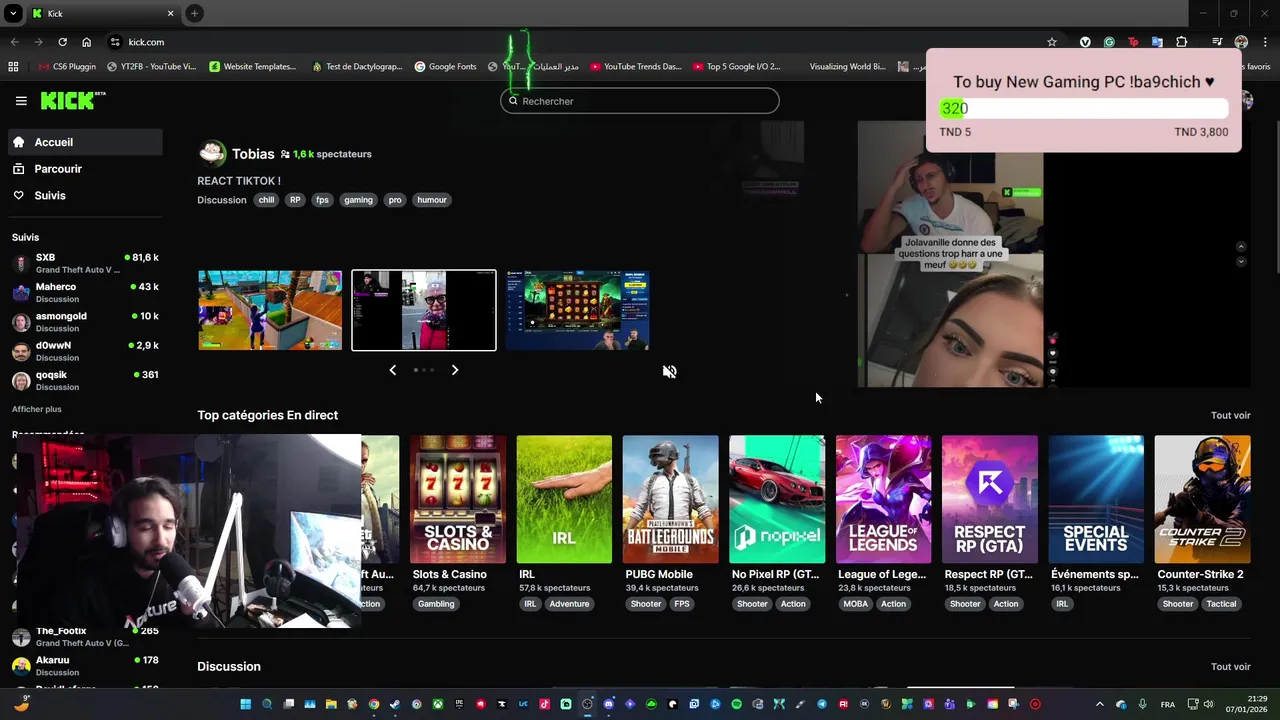
Task: Select the RP tag under Tobias
Action: point(295,200)
